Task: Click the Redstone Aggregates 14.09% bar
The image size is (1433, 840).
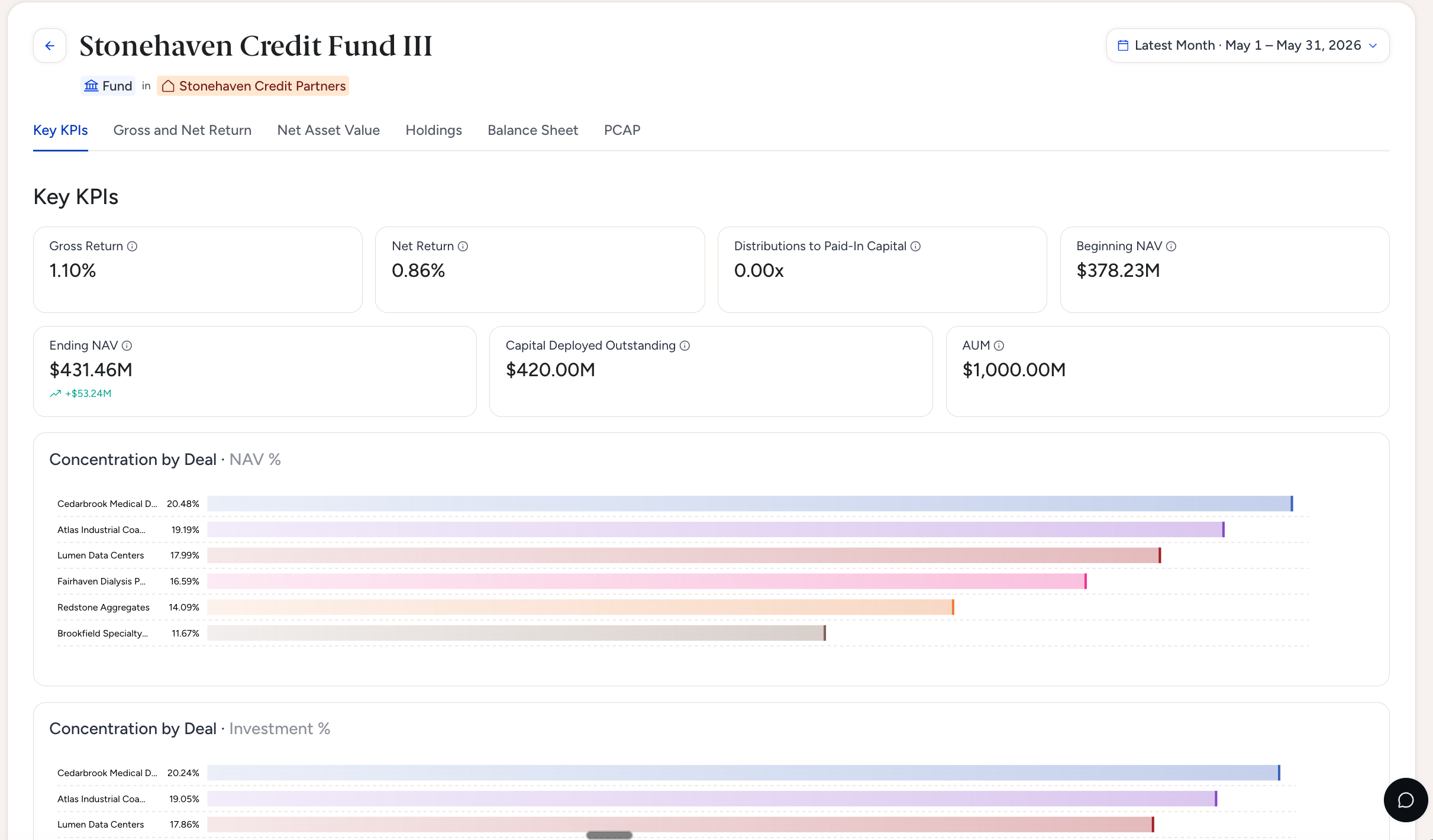Action: tap(580, 607)
